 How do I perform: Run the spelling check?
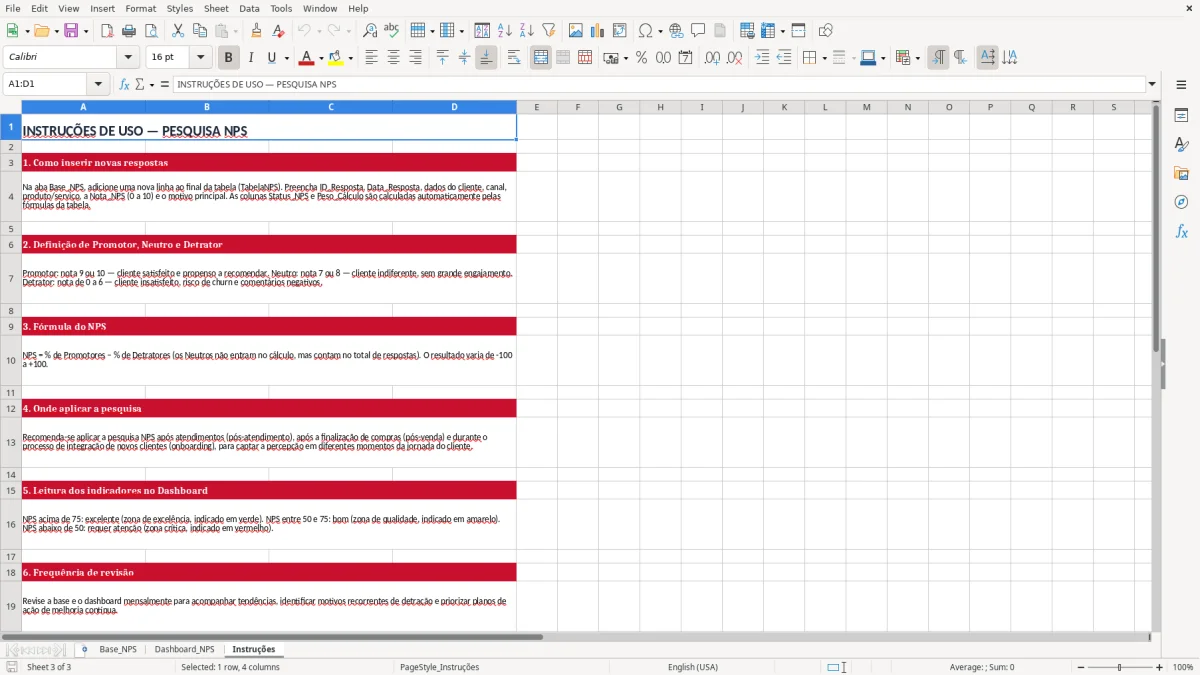click(392, 31)
